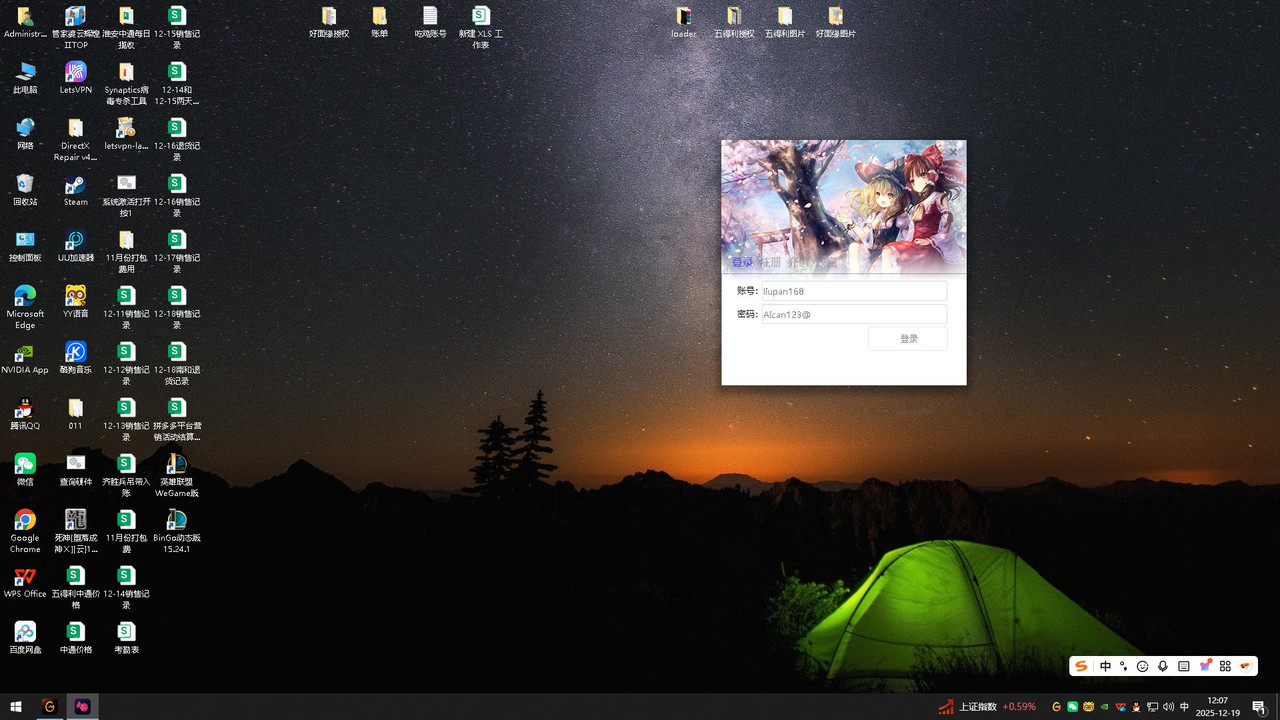Open the taskbar clock showing 12:07
Viewport: 1280px width, 720px height.
1217,707
